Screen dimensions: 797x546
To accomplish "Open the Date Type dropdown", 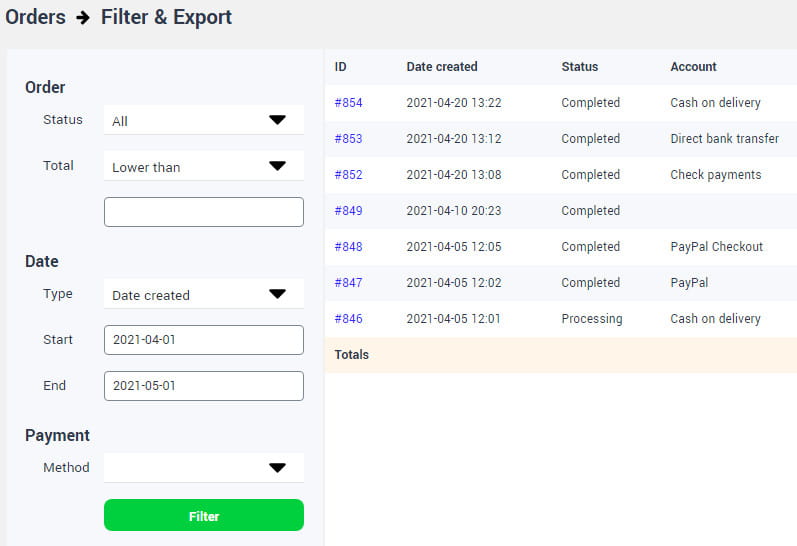I will 203,294.
